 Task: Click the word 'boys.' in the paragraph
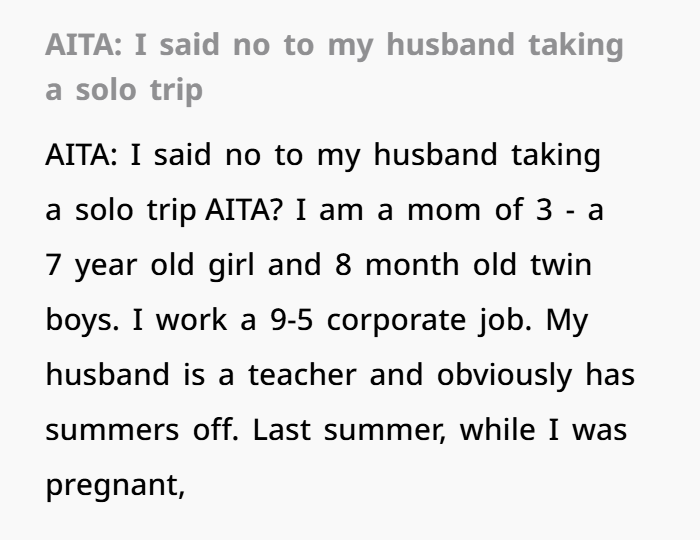coord(83,320)
